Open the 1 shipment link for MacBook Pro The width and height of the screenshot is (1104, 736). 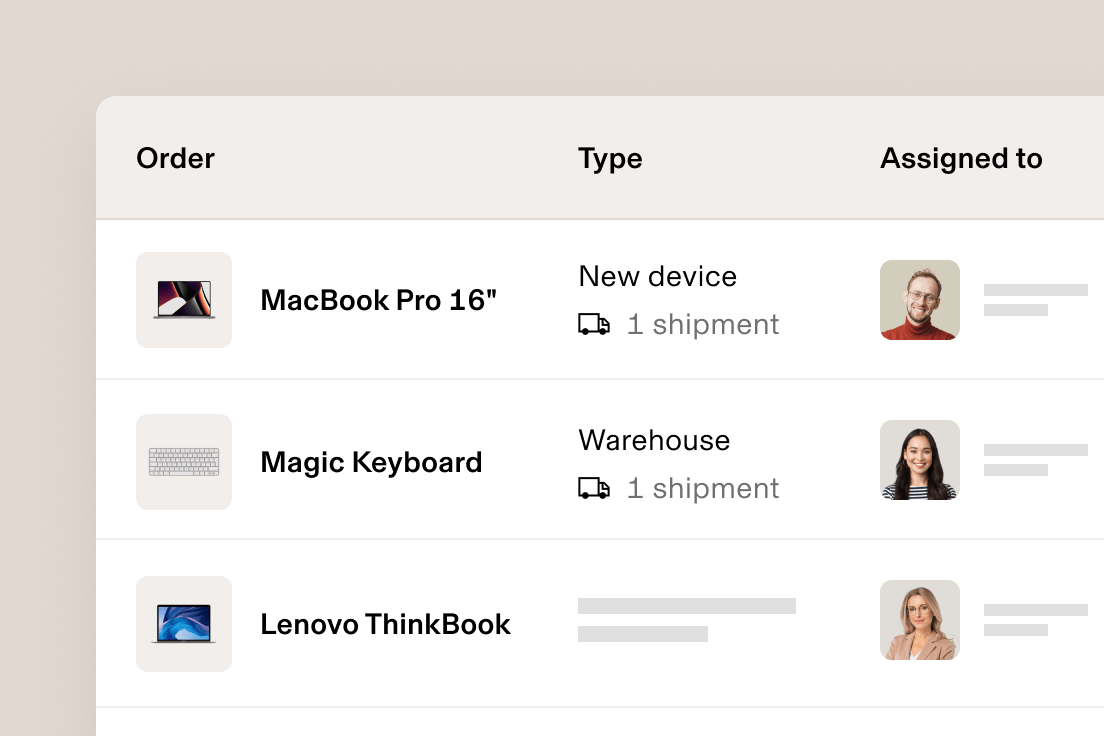click(703, 324)
